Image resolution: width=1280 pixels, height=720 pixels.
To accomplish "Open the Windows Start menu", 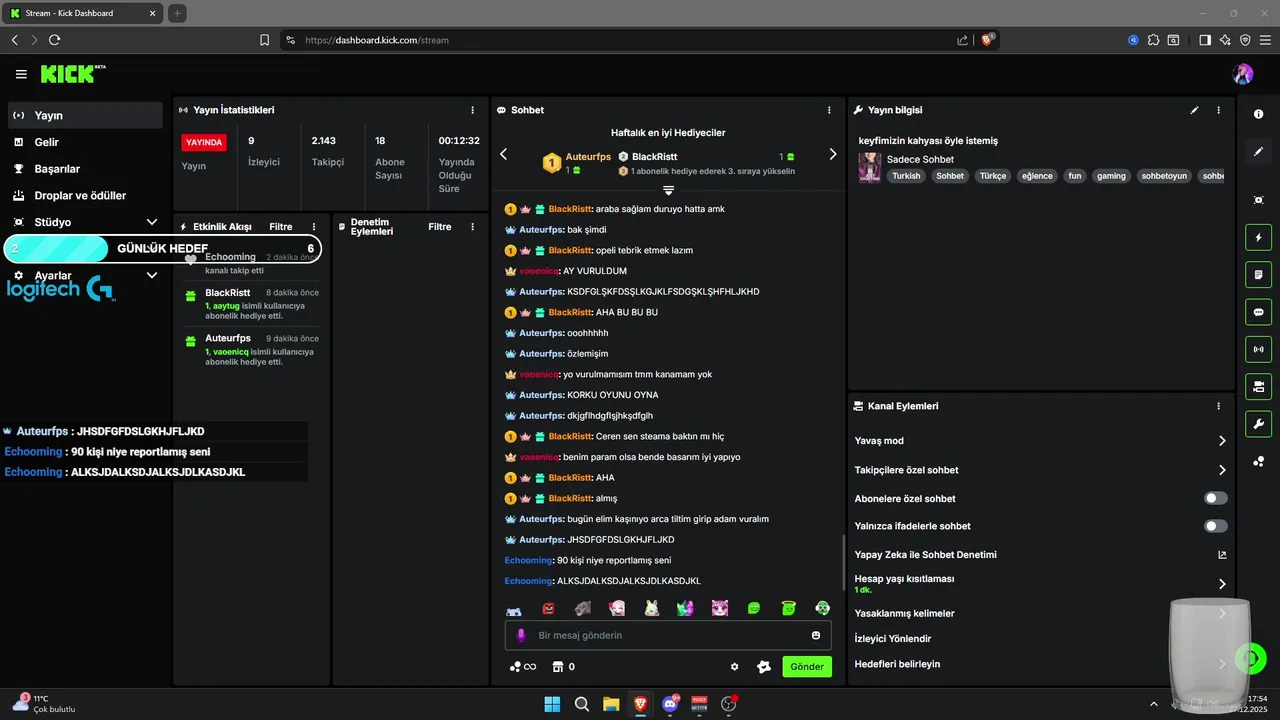I will pyautogui.click(x=552, y=704).
